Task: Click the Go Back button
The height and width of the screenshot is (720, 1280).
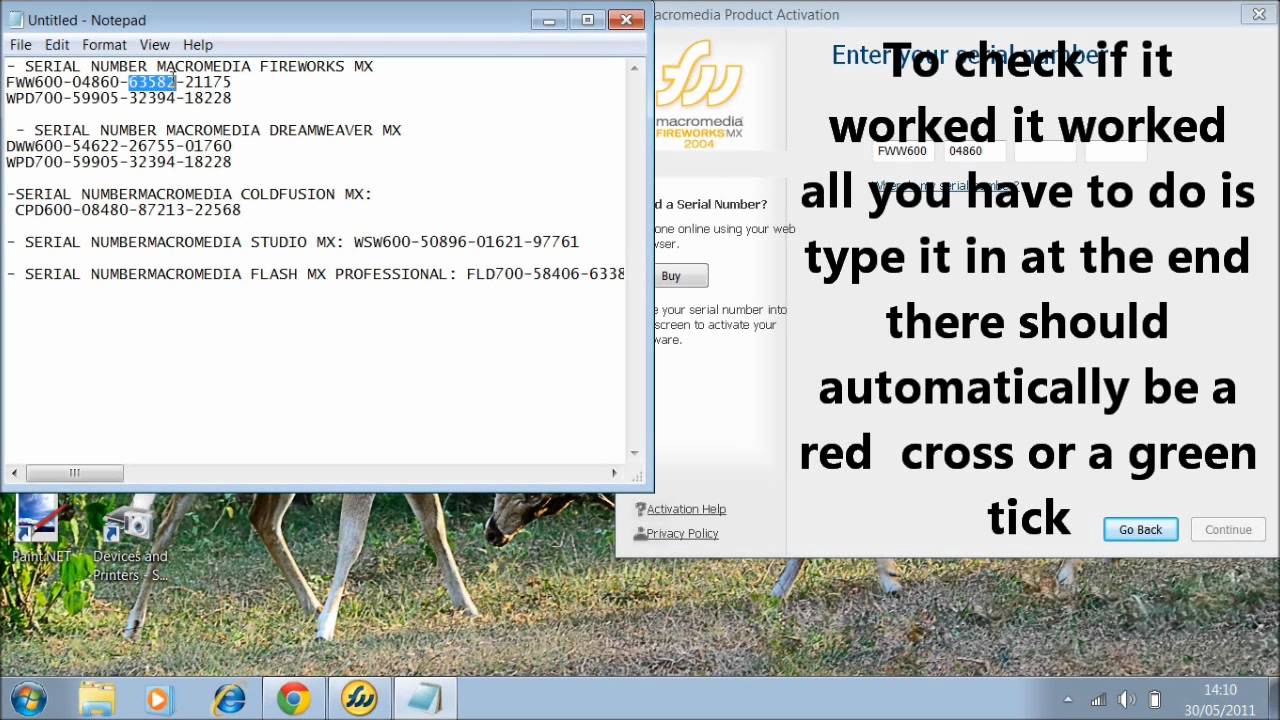Action: pyautogui.click(x=1140, y=530)
